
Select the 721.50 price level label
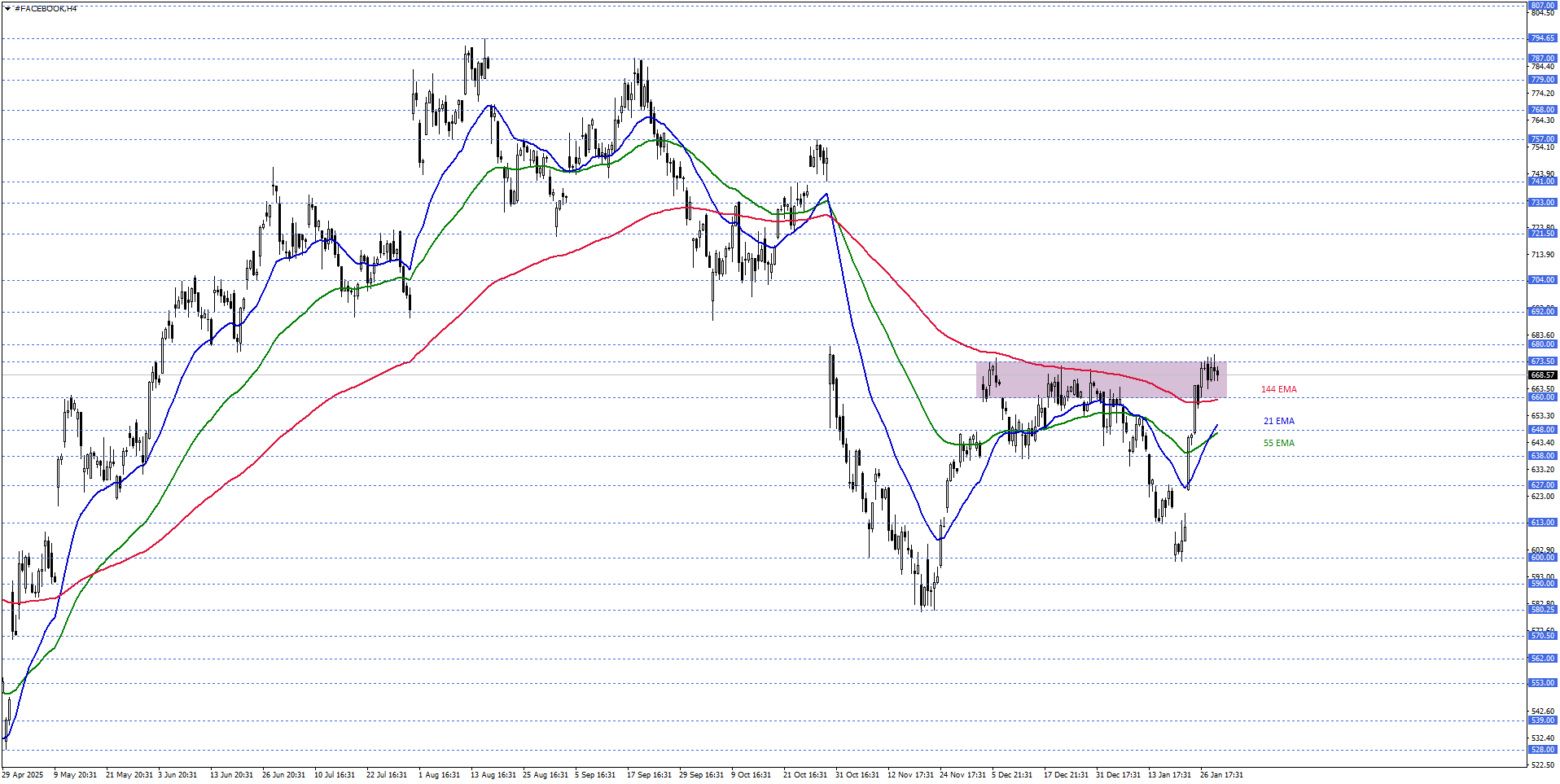tap(1542, 234)
